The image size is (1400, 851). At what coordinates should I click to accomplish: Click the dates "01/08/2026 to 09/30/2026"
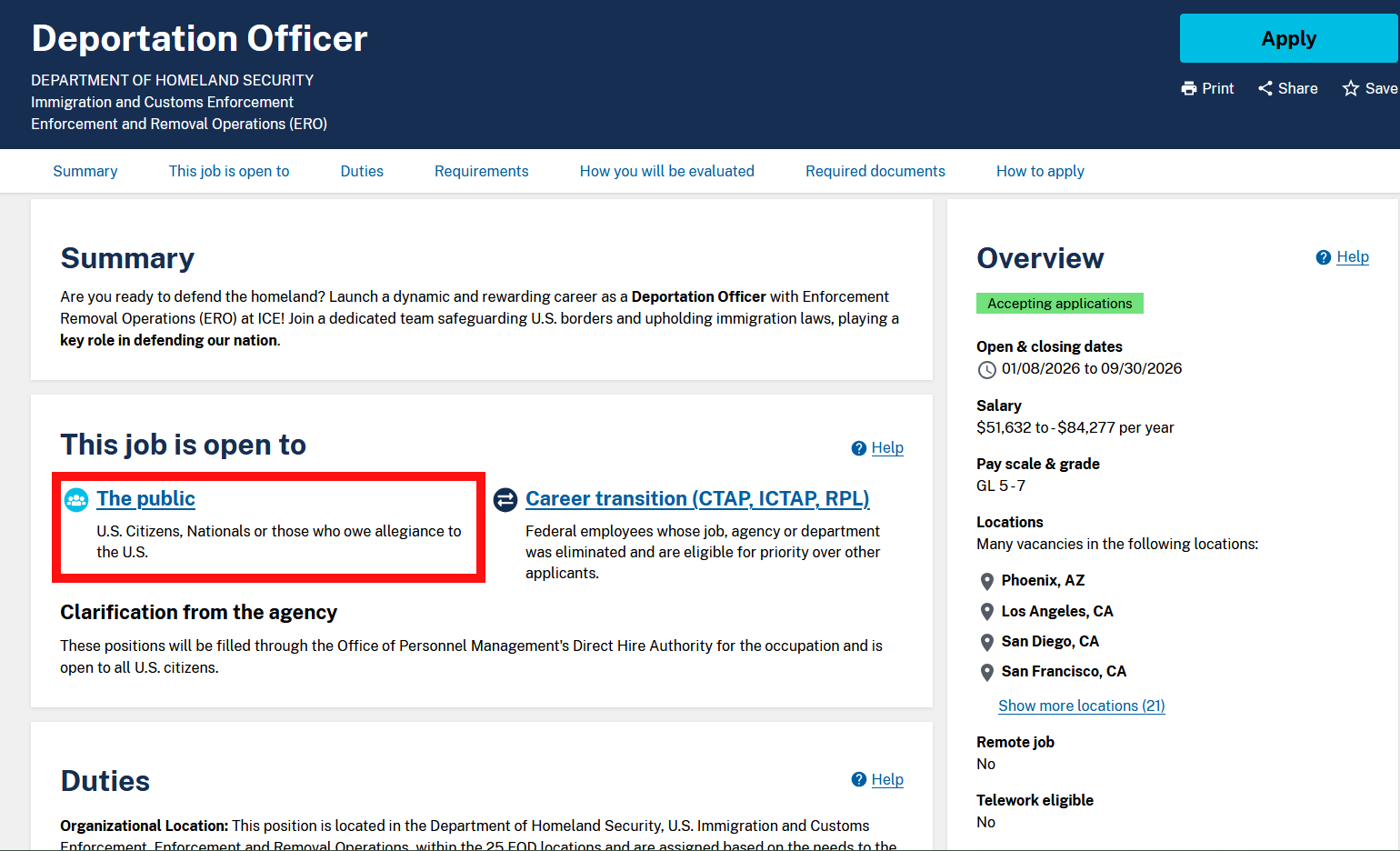coord(1092,368)
